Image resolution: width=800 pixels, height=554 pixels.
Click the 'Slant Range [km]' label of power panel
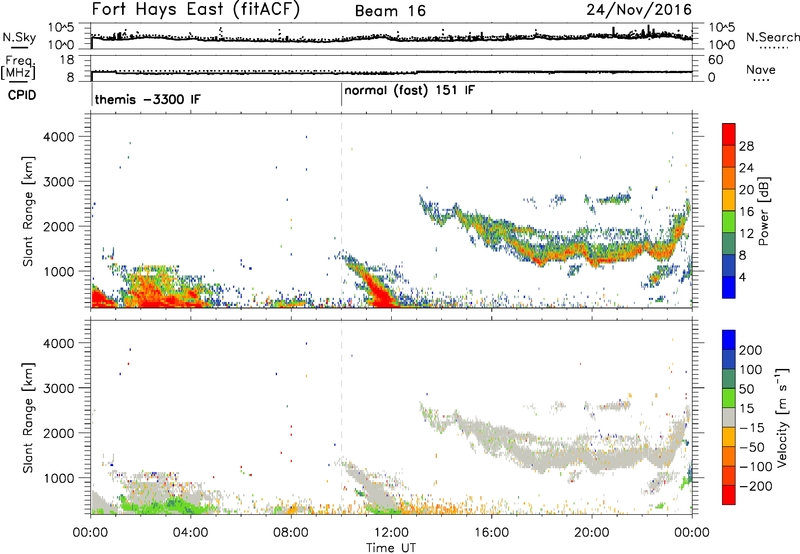click(x=28, y=211)
